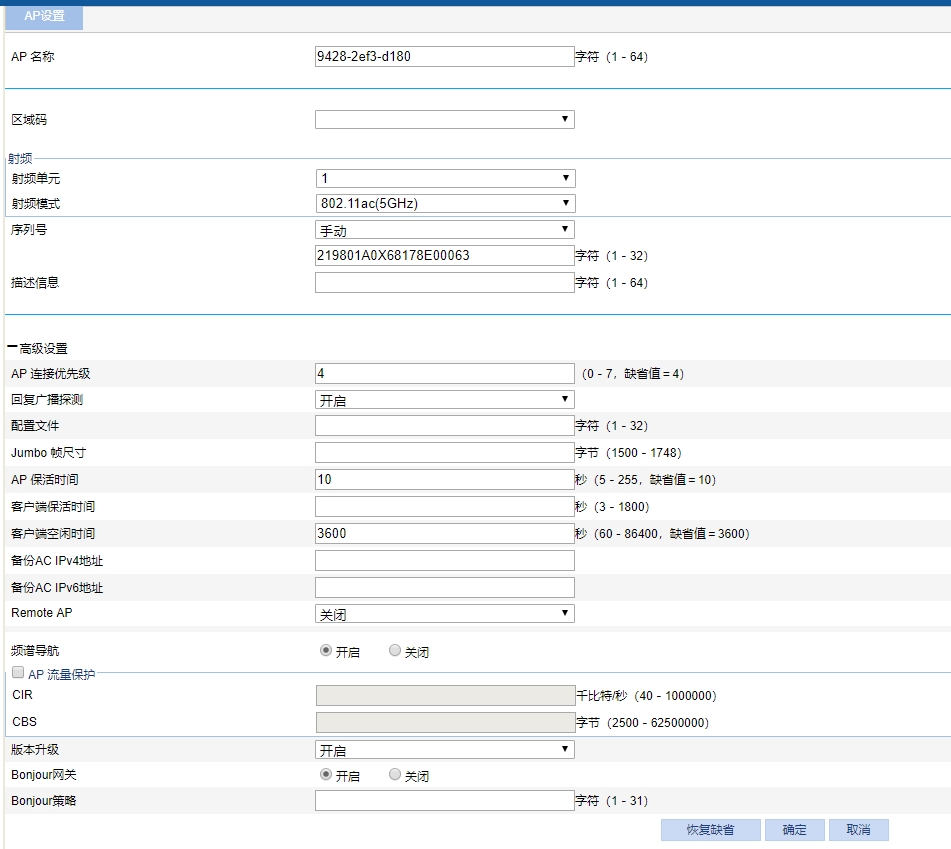Click the 恢复缺省 button

(710, 830)
